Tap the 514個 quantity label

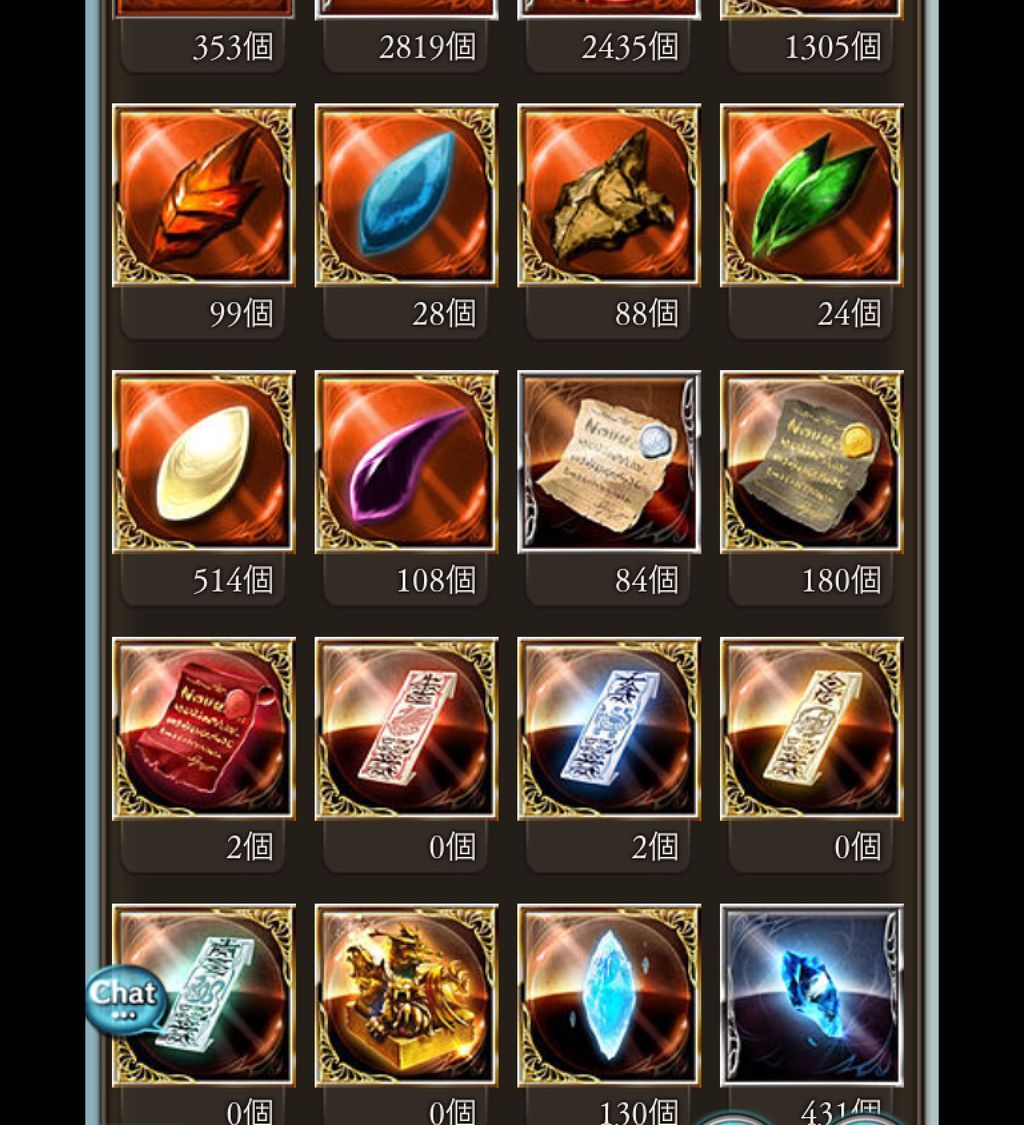(x=232, y=580)
